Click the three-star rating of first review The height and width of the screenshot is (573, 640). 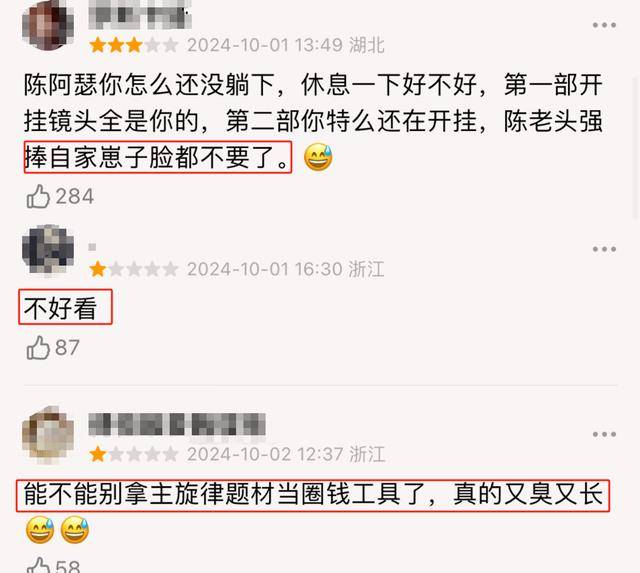(134, 45)
